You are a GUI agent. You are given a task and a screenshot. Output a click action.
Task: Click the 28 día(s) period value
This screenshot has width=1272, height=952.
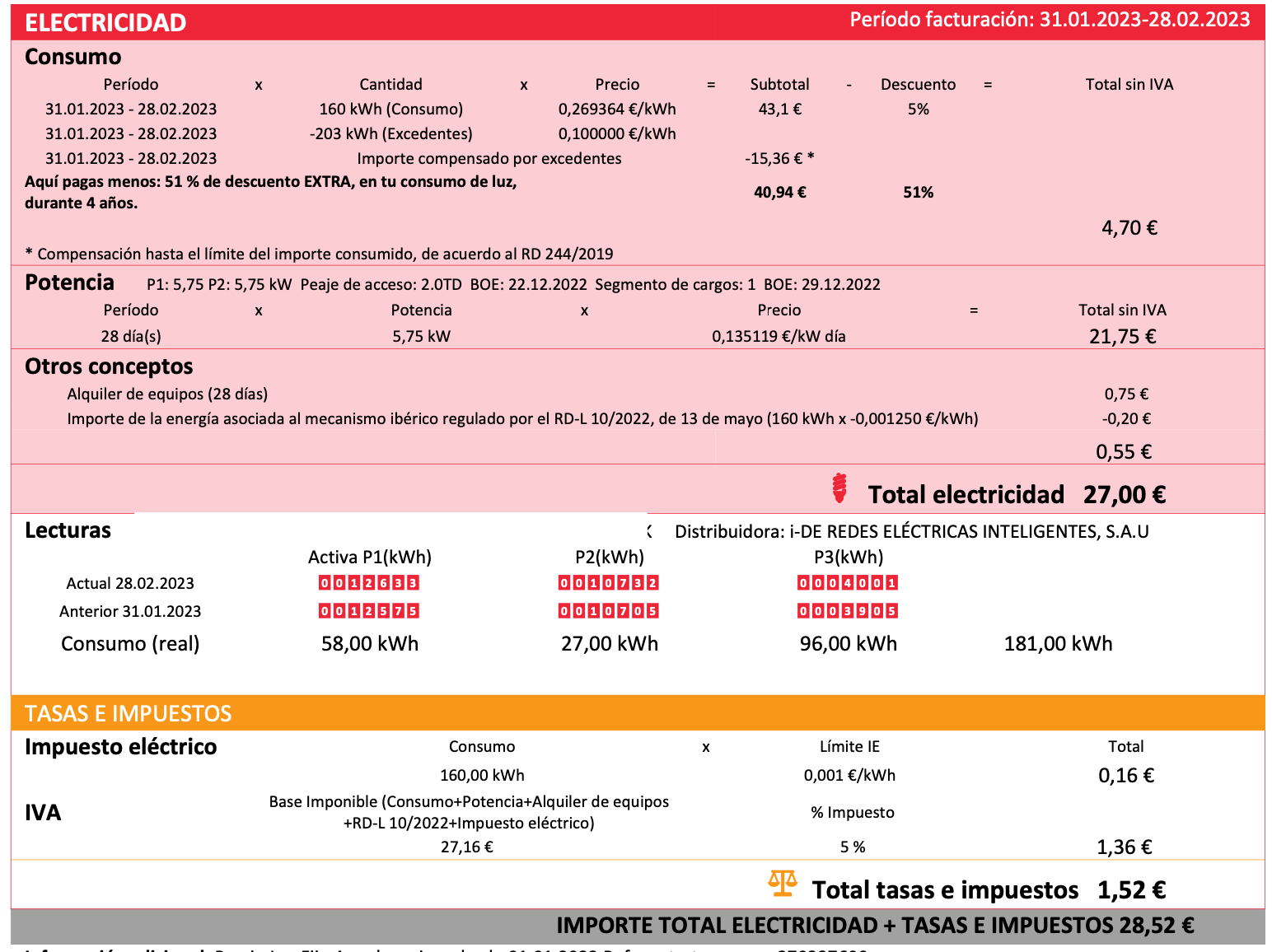131,336
